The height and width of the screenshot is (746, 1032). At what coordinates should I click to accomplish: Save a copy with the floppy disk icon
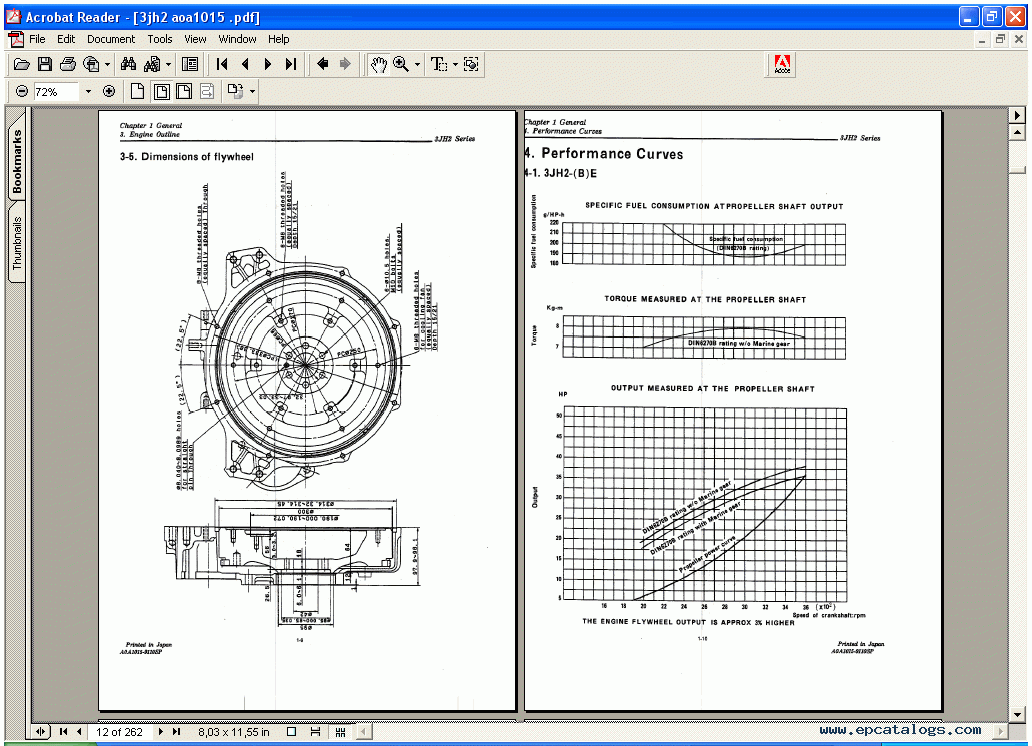click(x=45, y=65)
